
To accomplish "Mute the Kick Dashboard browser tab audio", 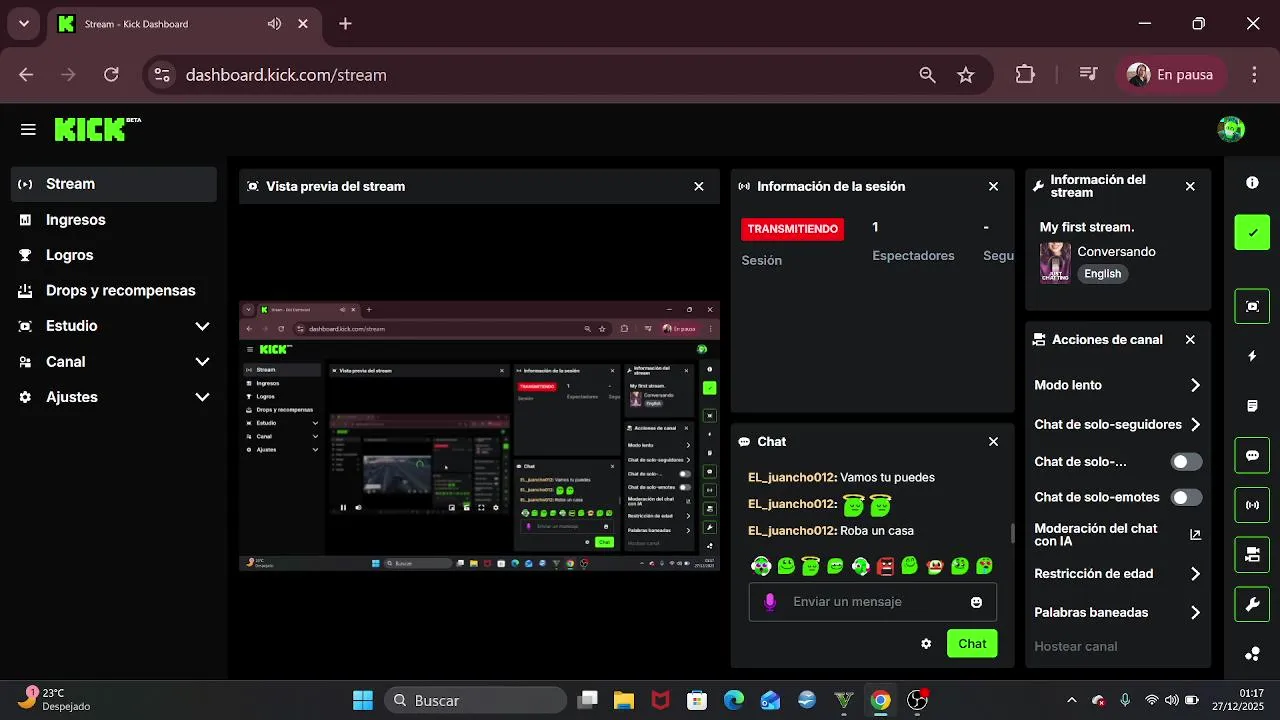I will click(274, 24).
